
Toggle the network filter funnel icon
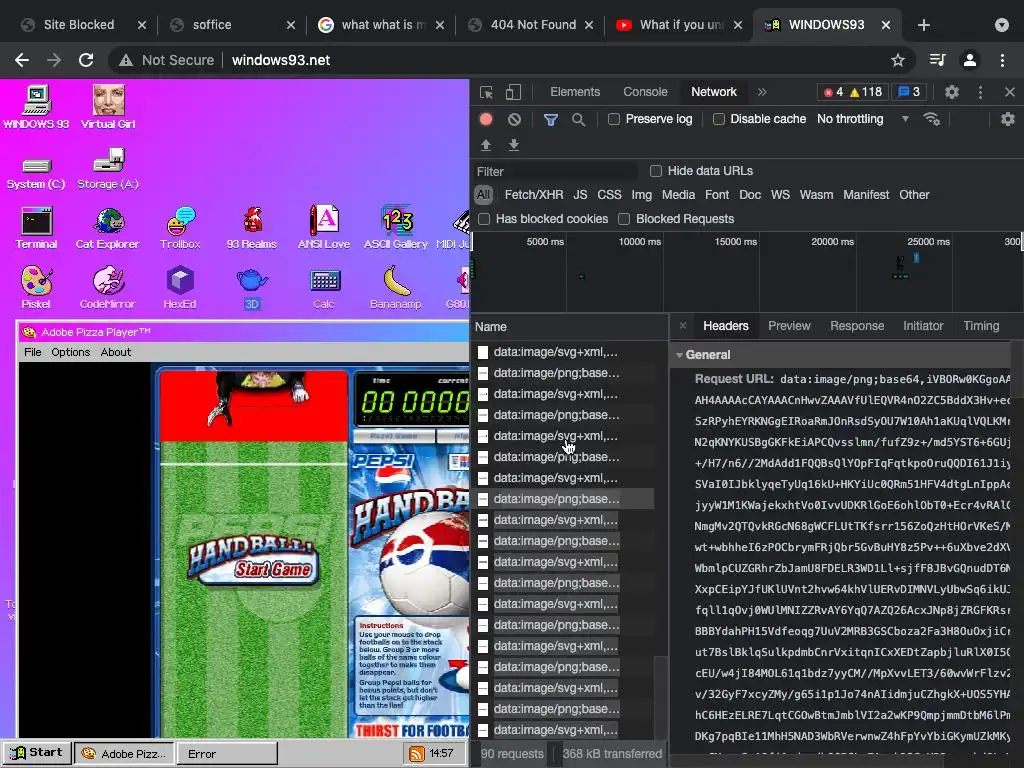coord(551,120)
